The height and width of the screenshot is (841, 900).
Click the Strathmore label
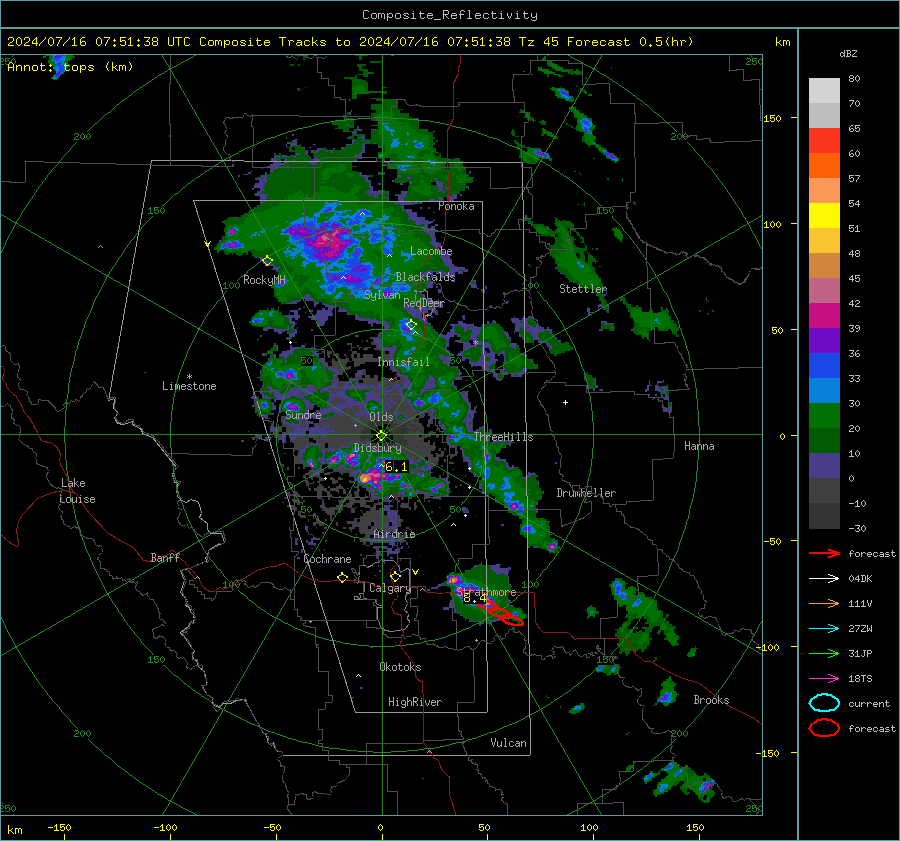pyautogui.click(x=486, y=592)
